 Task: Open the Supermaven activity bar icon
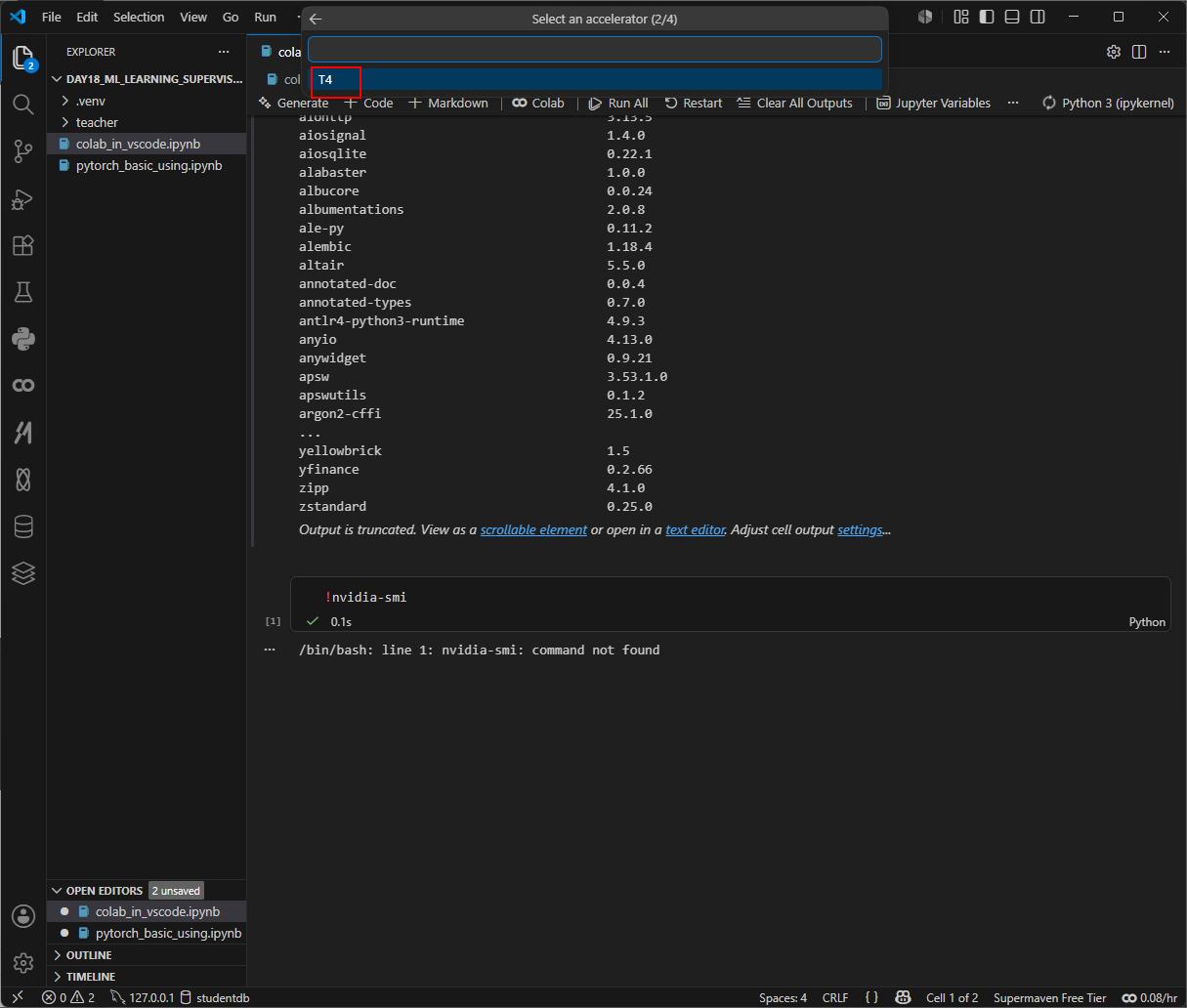point(23,433)
